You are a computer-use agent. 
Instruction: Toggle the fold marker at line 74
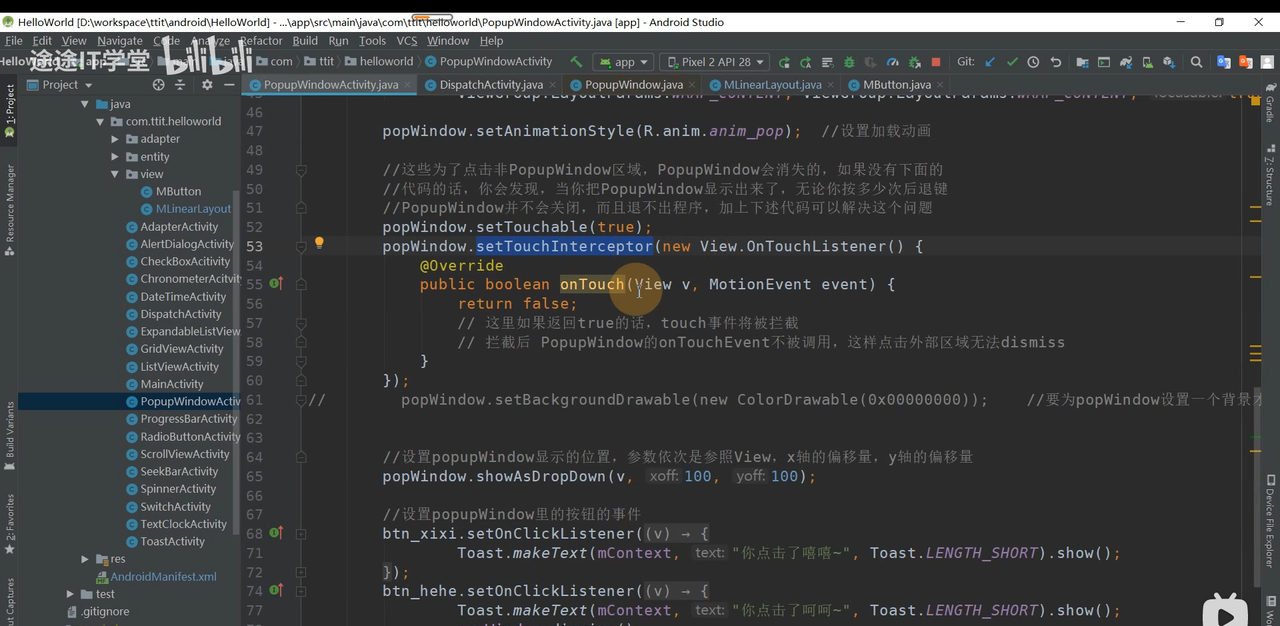(301, 591)
